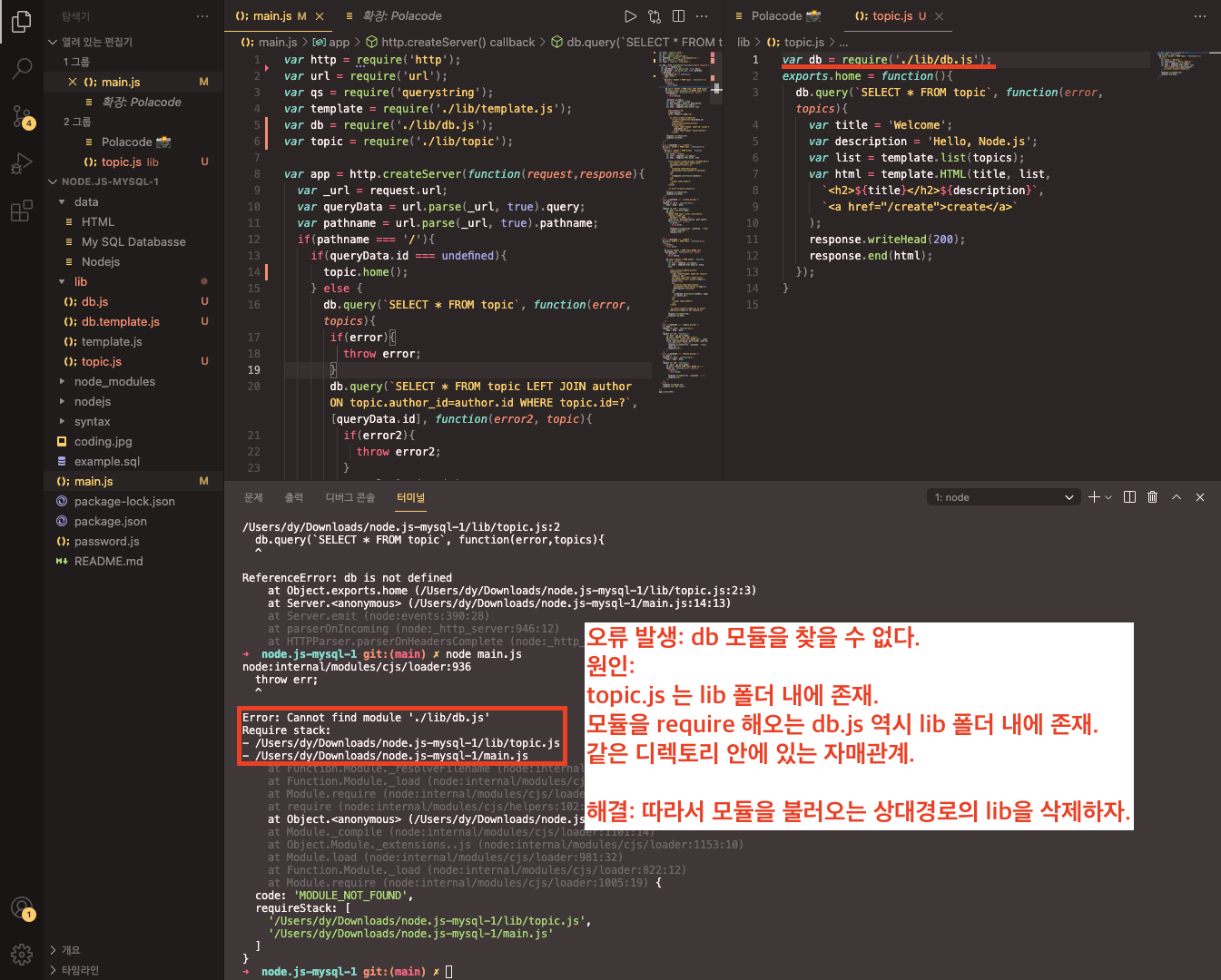Image resolution: width=1221 pixels, height=980 pixels.
Task: Place cursor on line 19 of main.js
Action: coord(468,370)
